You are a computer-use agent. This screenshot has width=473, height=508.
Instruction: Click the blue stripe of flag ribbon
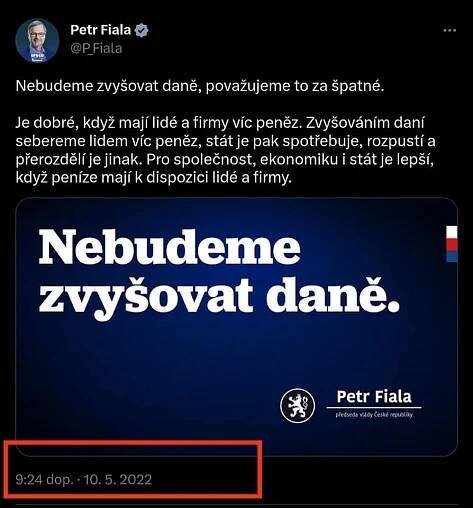[452, 257]
